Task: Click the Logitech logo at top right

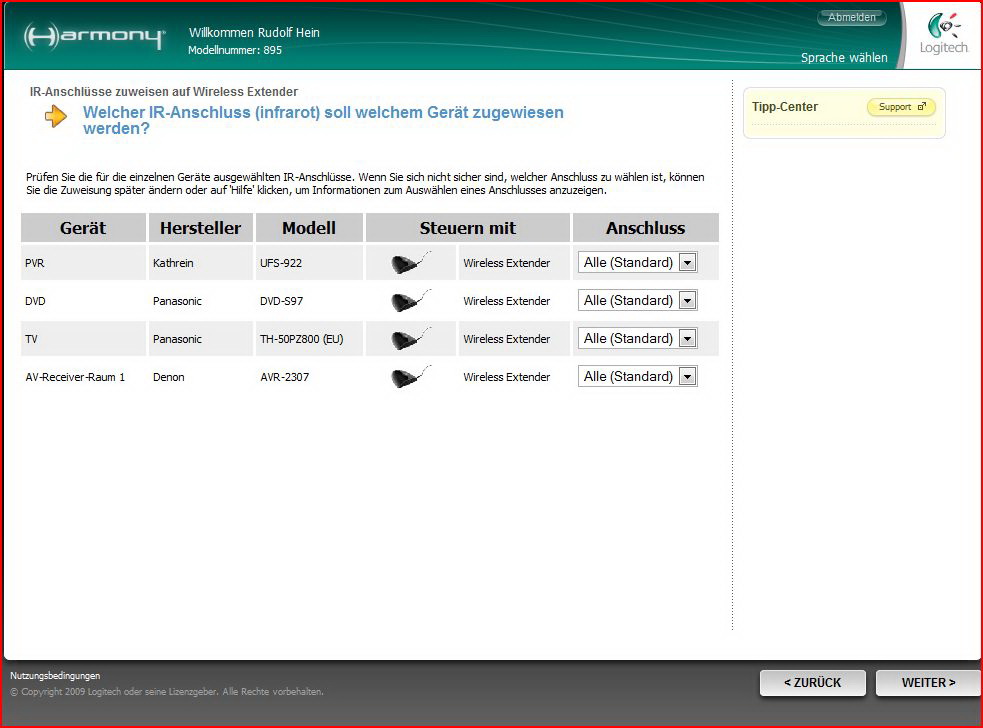Action: [944, 35]
